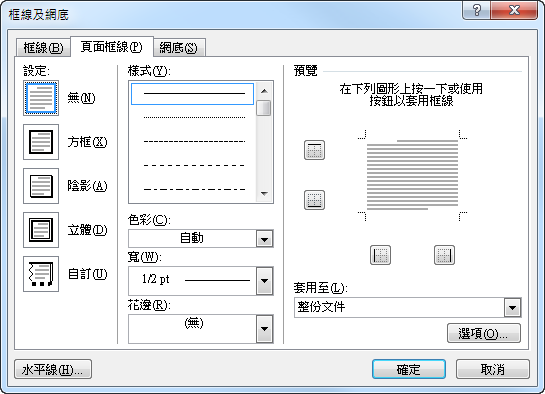
Task: Click the 自訂(U) setting label
Action: pos(87,274)
